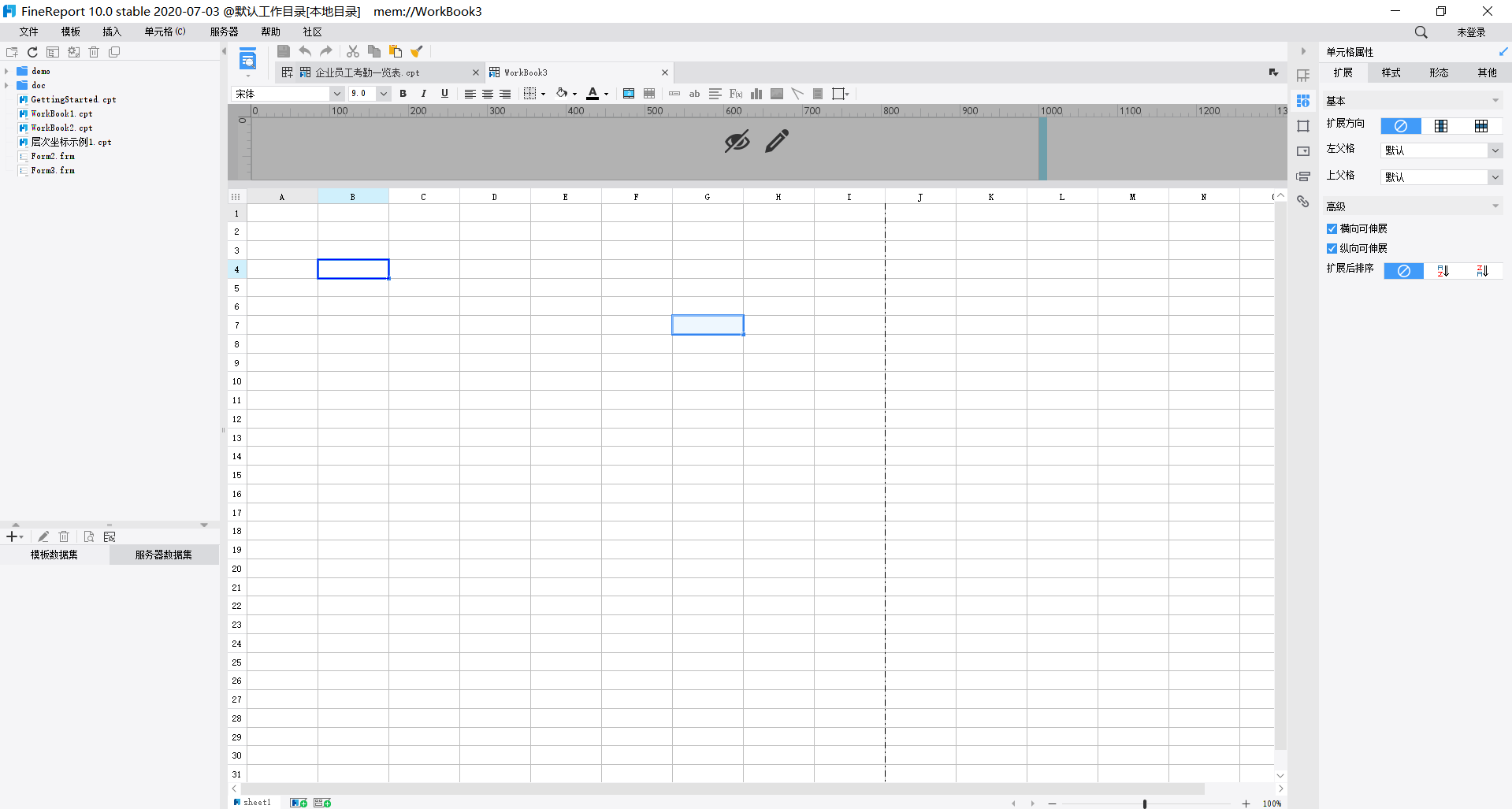The width and height of the screenshot is (1512, 809).
Task: Align cell text right
Action: (505, 94)
